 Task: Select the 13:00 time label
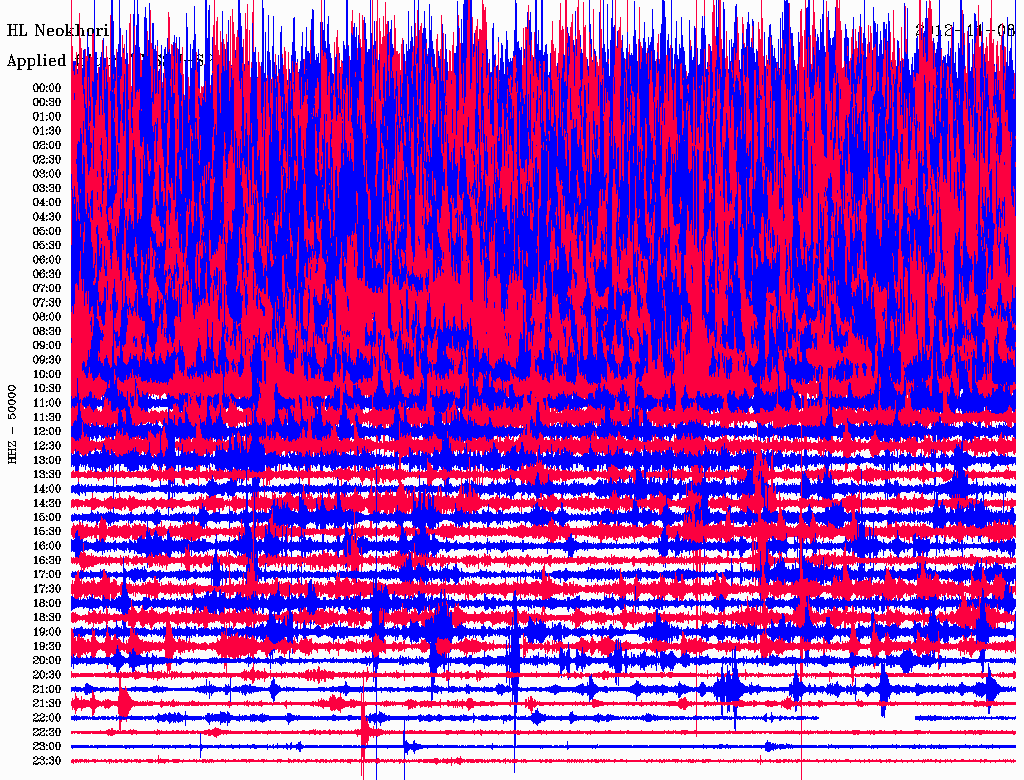click(x=47, y=460)
